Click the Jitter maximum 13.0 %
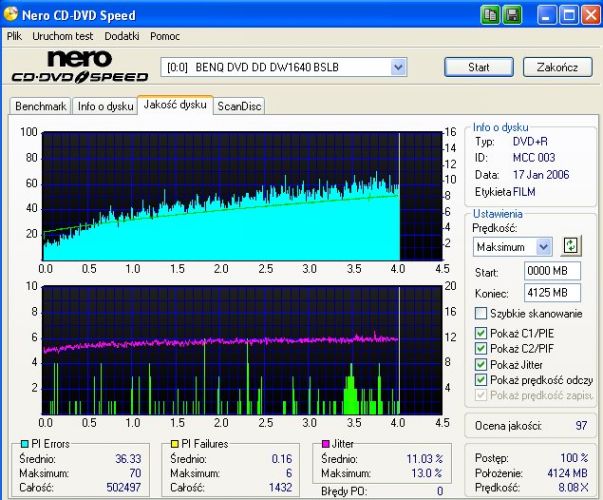Screen dimensions: 603x500 pos(427,473)
